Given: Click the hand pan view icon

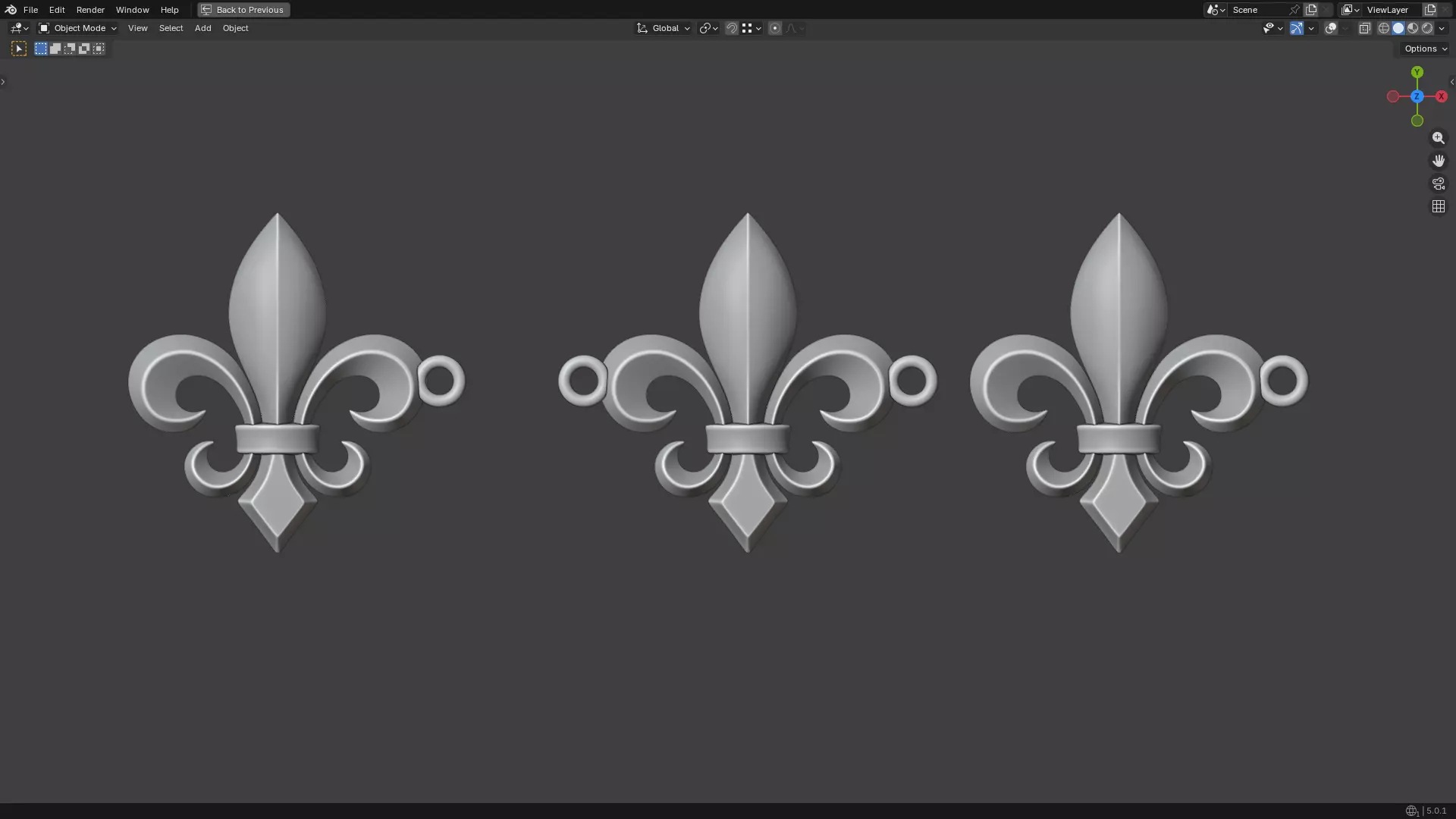Looking at the screenshot, I should tap(1438, 161).
